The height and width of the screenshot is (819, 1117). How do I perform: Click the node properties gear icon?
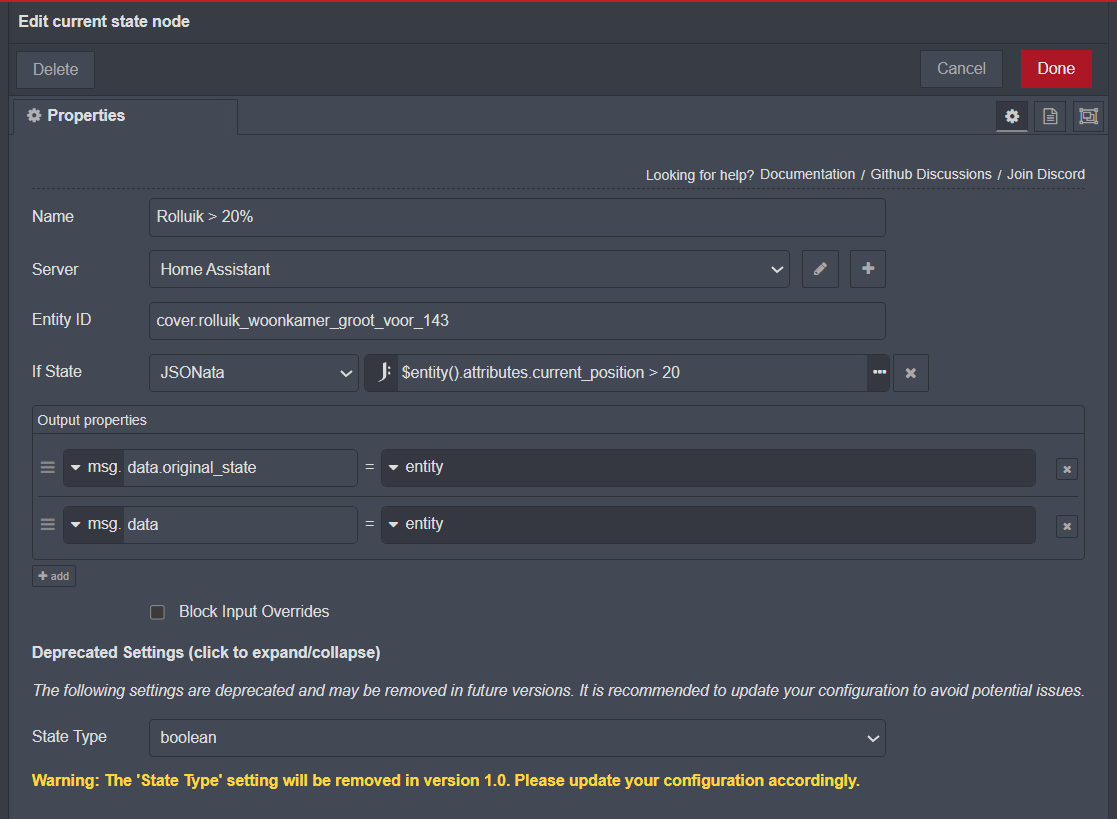tap(1012, 116)
